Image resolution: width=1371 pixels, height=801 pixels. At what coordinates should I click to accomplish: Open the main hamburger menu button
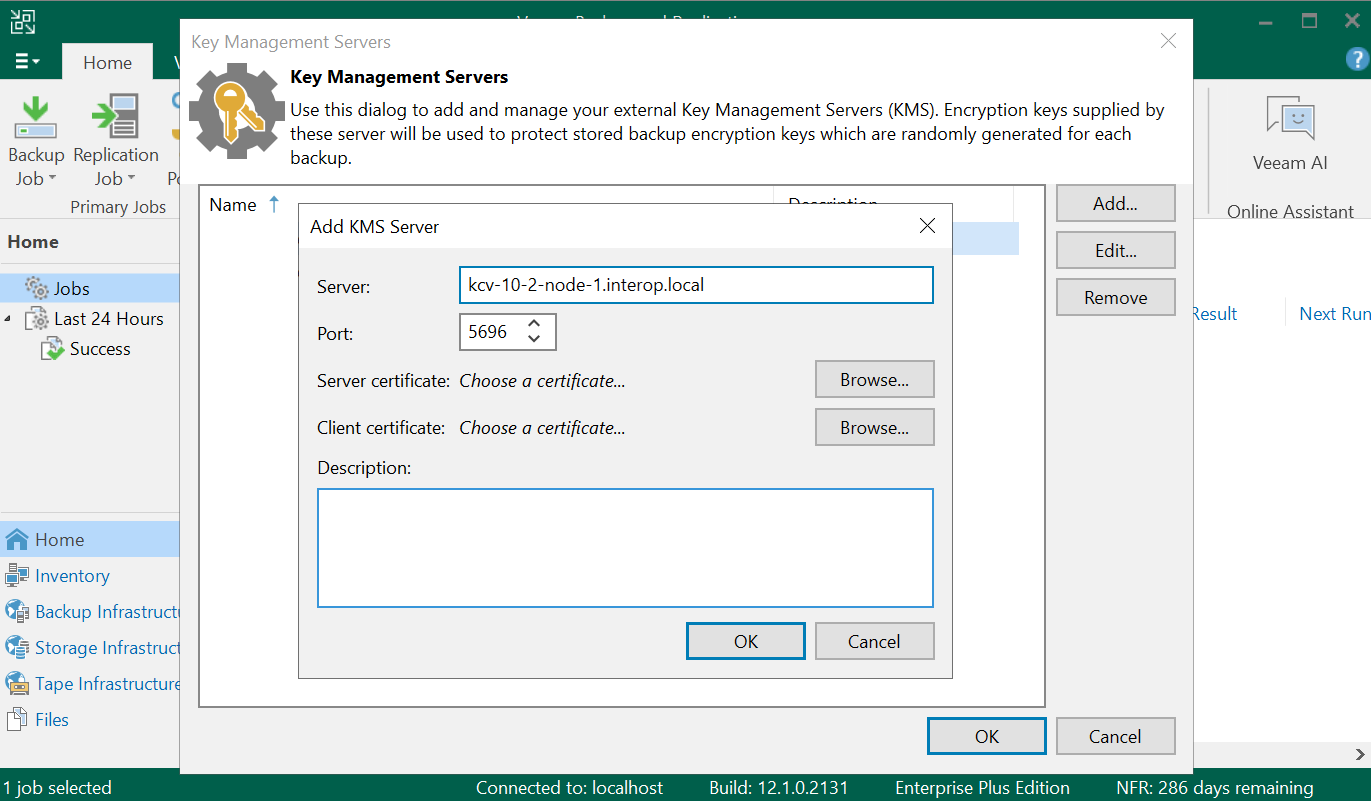tap(28, 62)
